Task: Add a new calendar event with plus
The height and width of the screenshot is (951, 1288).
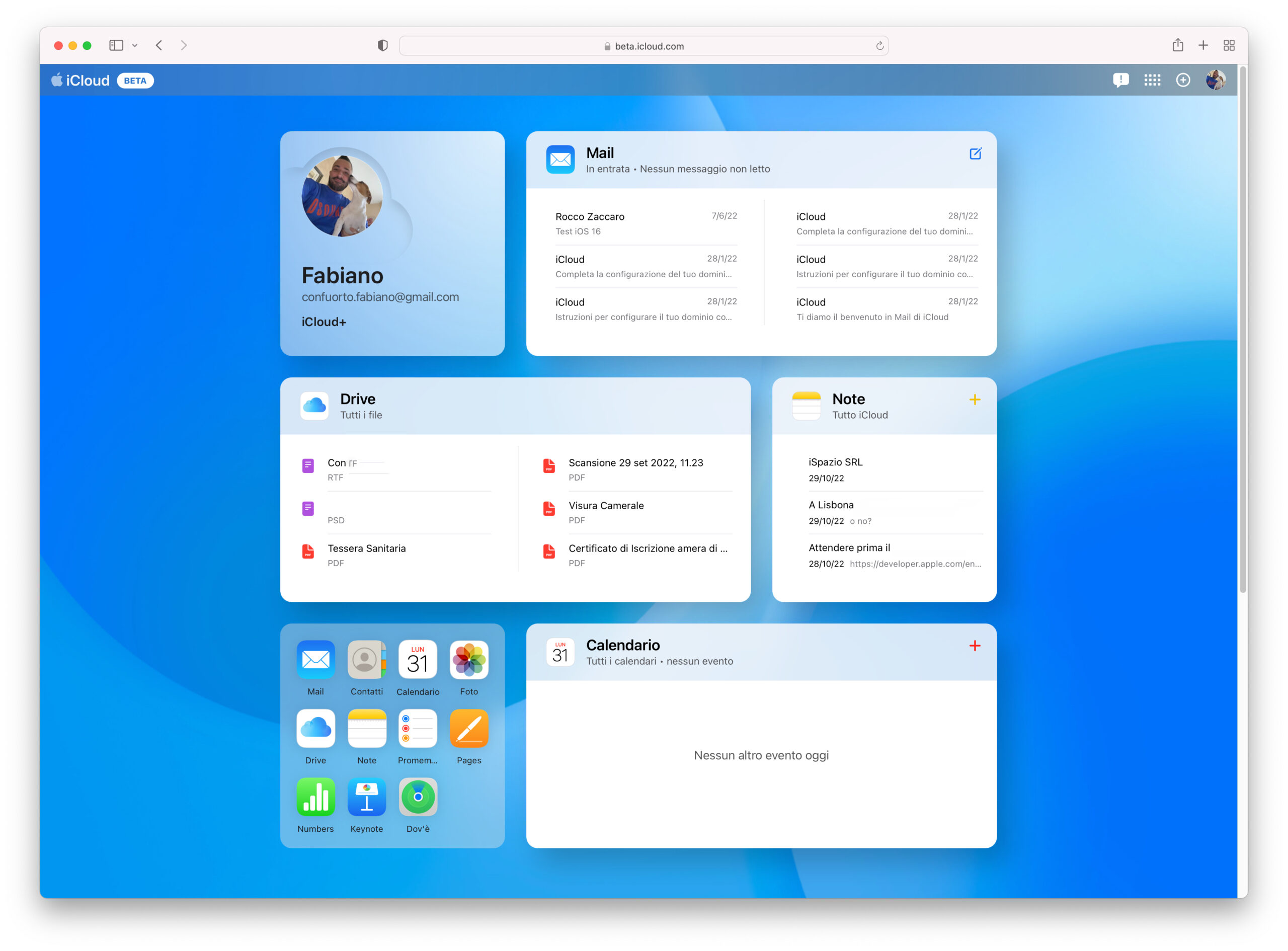Action: [975, 646]
